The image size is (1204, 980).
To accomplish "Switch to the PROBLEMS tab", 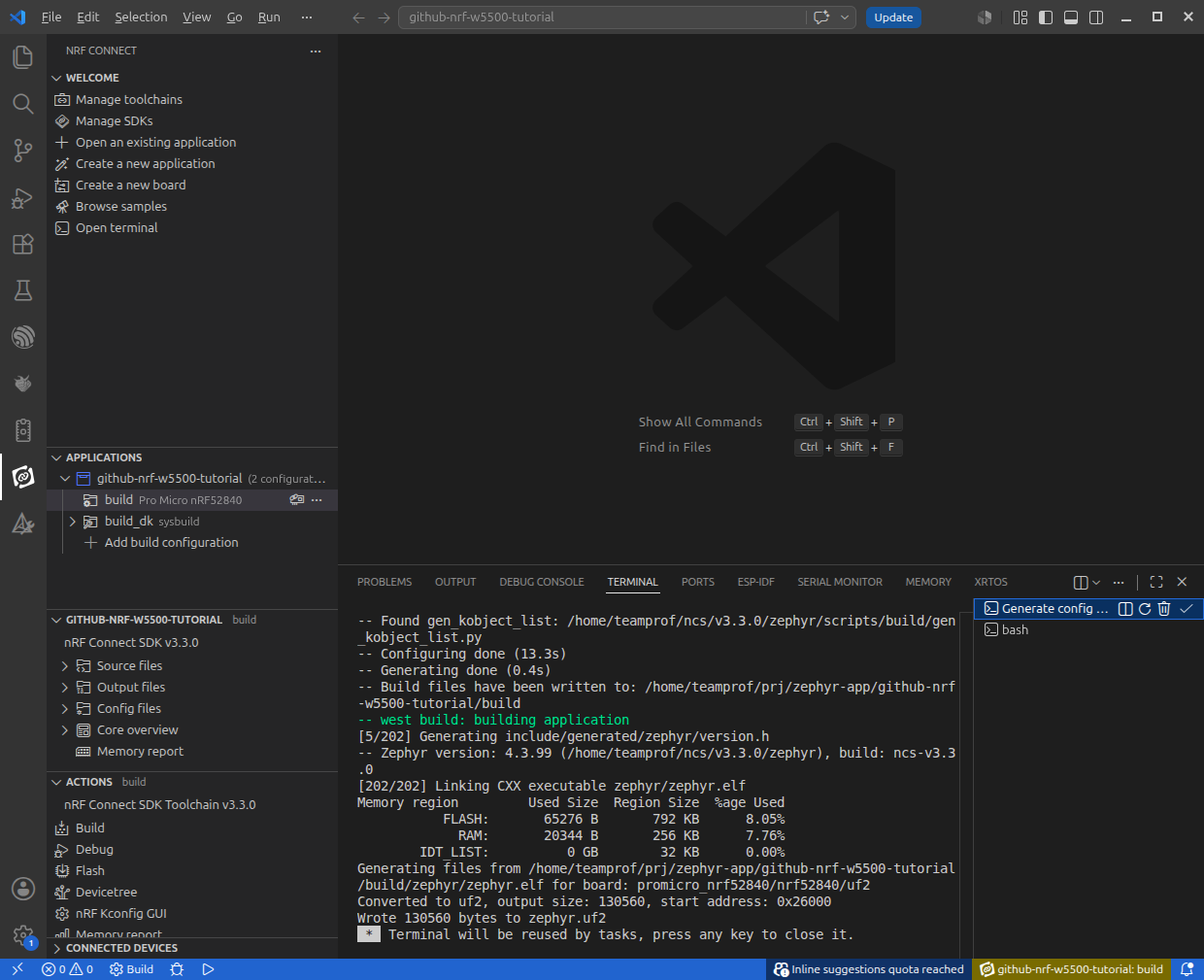I will tap(385, 582).
